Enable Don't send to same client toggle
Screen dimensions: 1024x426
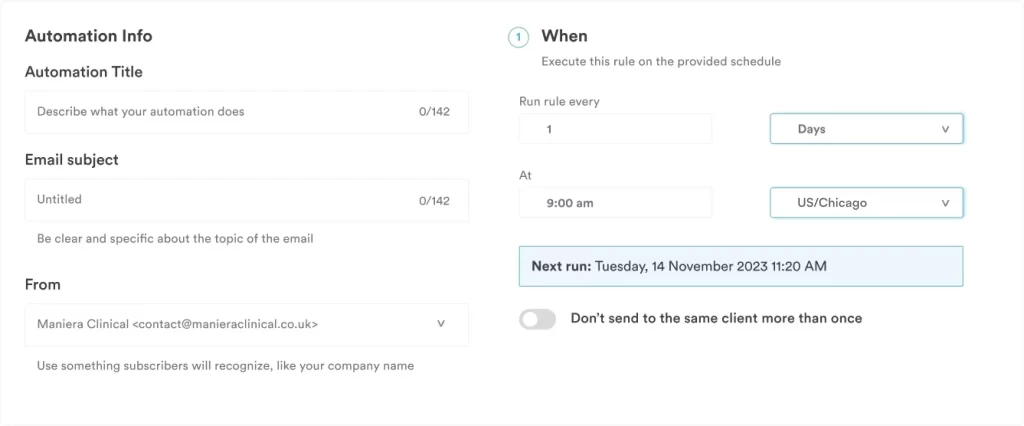538,319
